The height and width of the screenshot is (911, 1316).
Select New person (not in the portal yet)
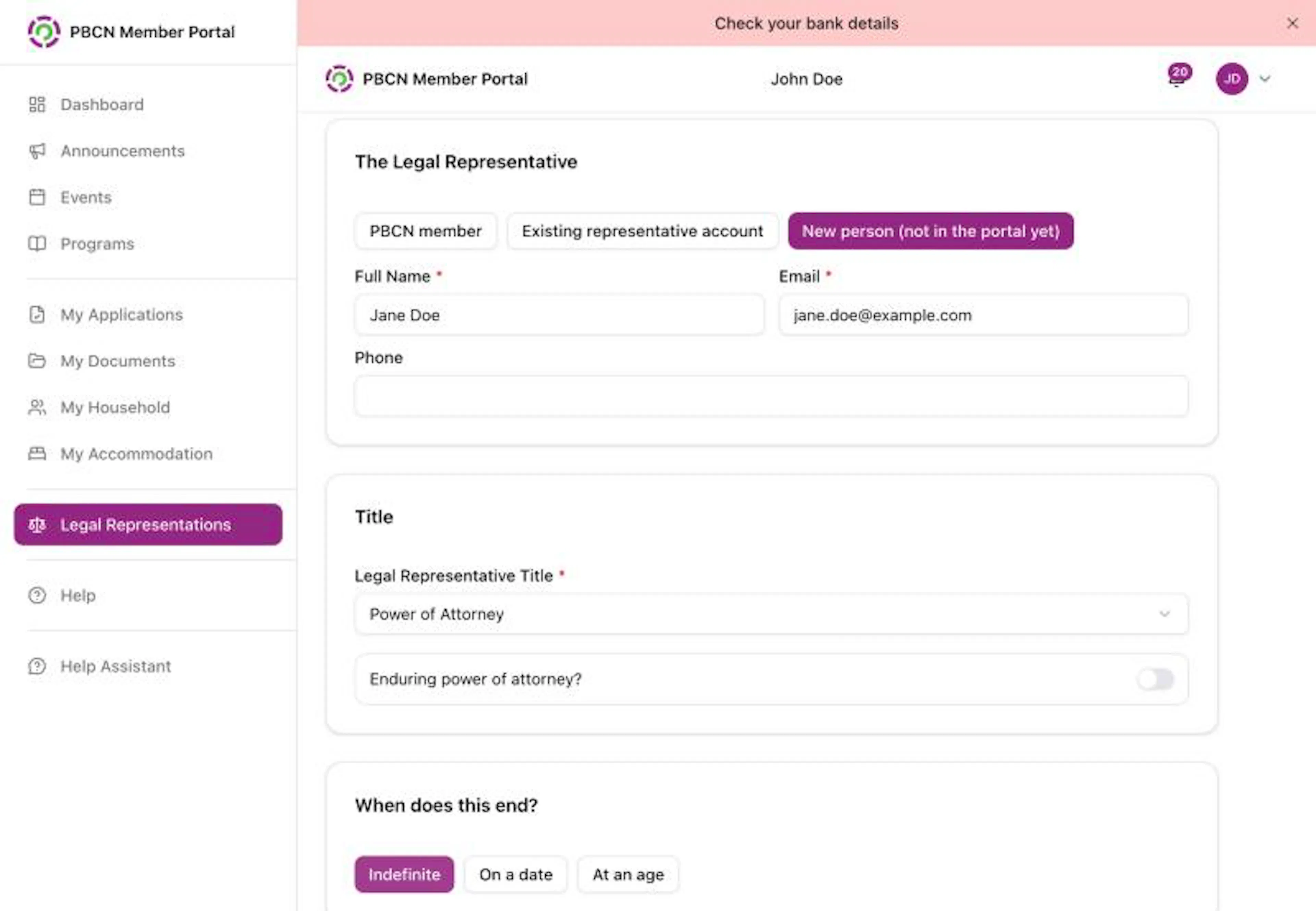[x=930, y=231]
